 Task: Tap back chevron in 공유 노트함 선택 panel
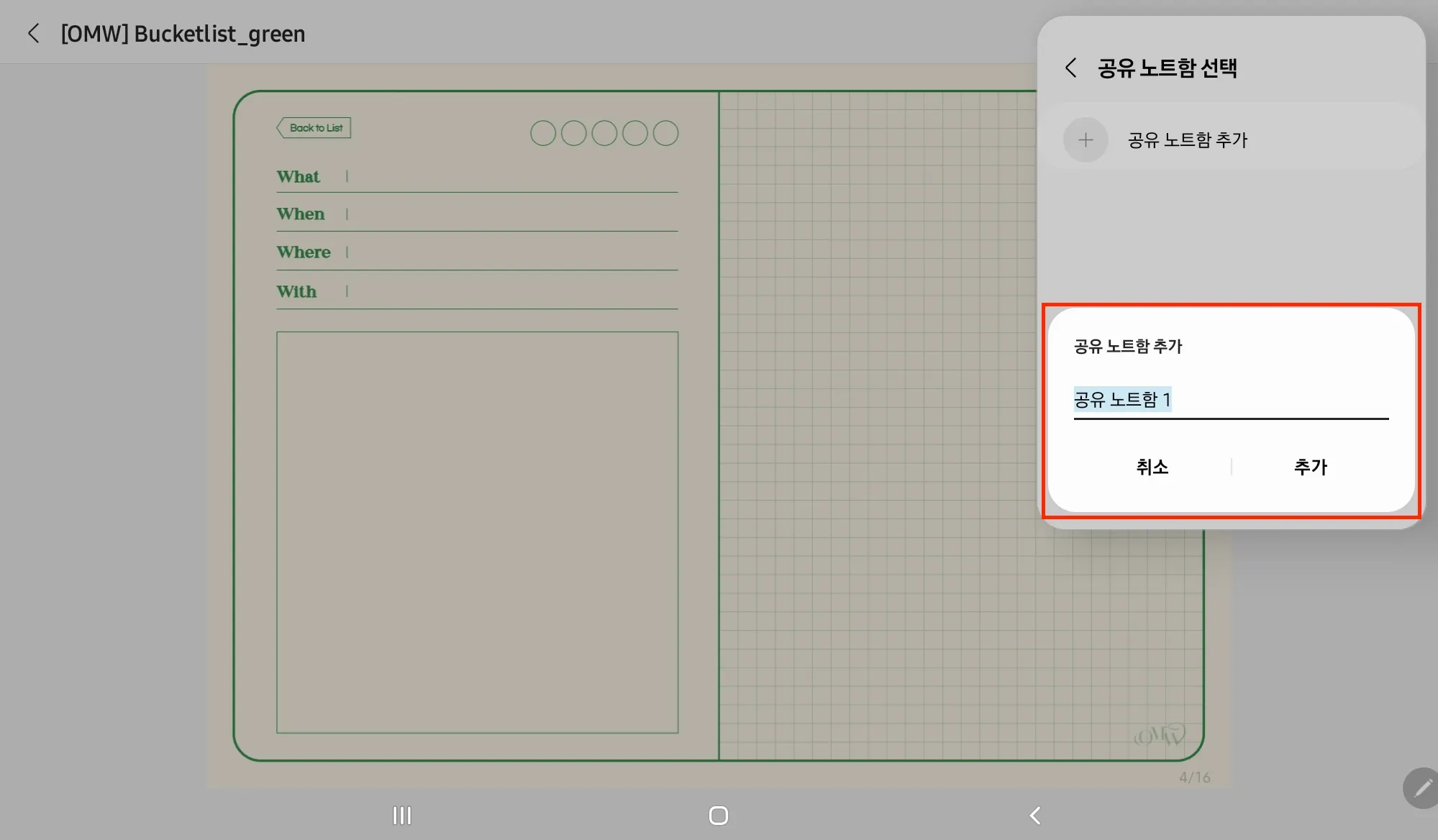click(x=1070, y=68)
